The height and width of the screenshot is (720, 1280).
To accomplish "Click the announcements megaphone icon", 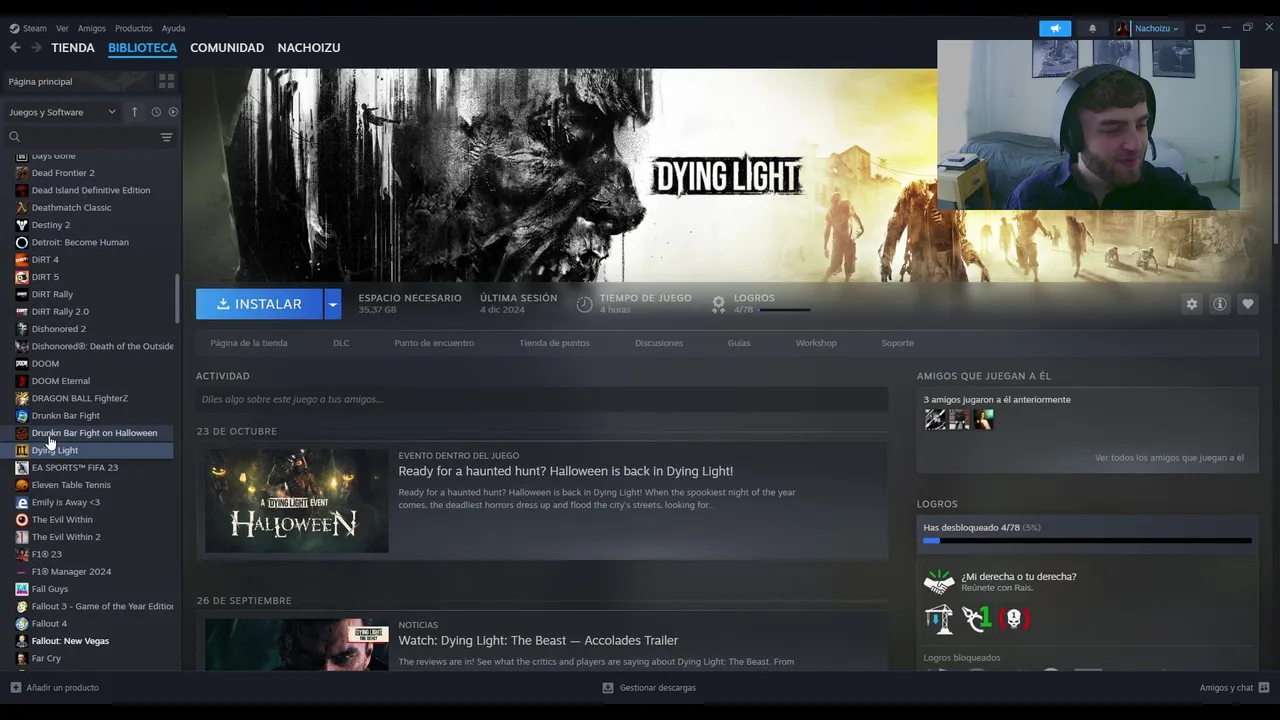I will (x=1055, y=28).
